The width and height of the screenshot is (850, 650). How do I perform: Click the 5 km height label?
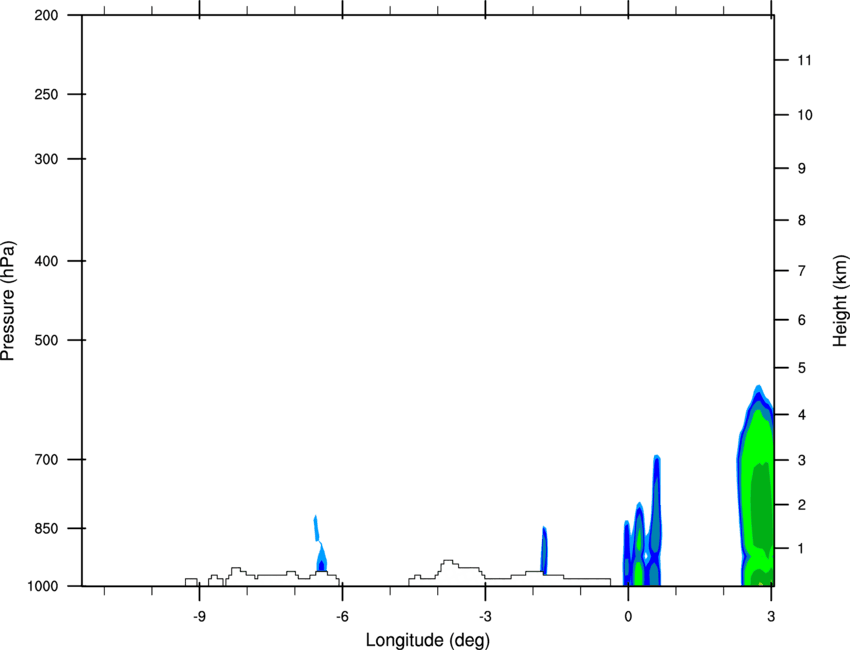[x=802, y=368]
